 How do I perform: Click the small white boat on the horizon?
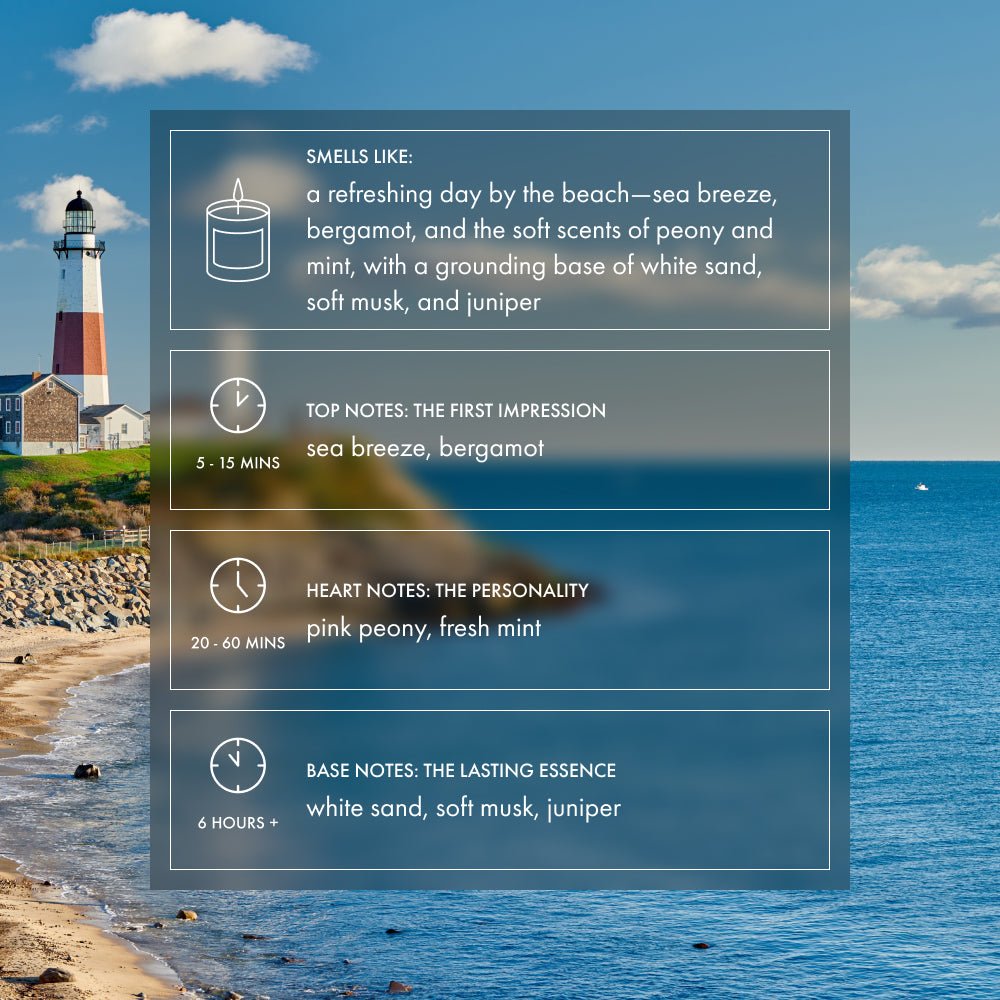point(921,487)
